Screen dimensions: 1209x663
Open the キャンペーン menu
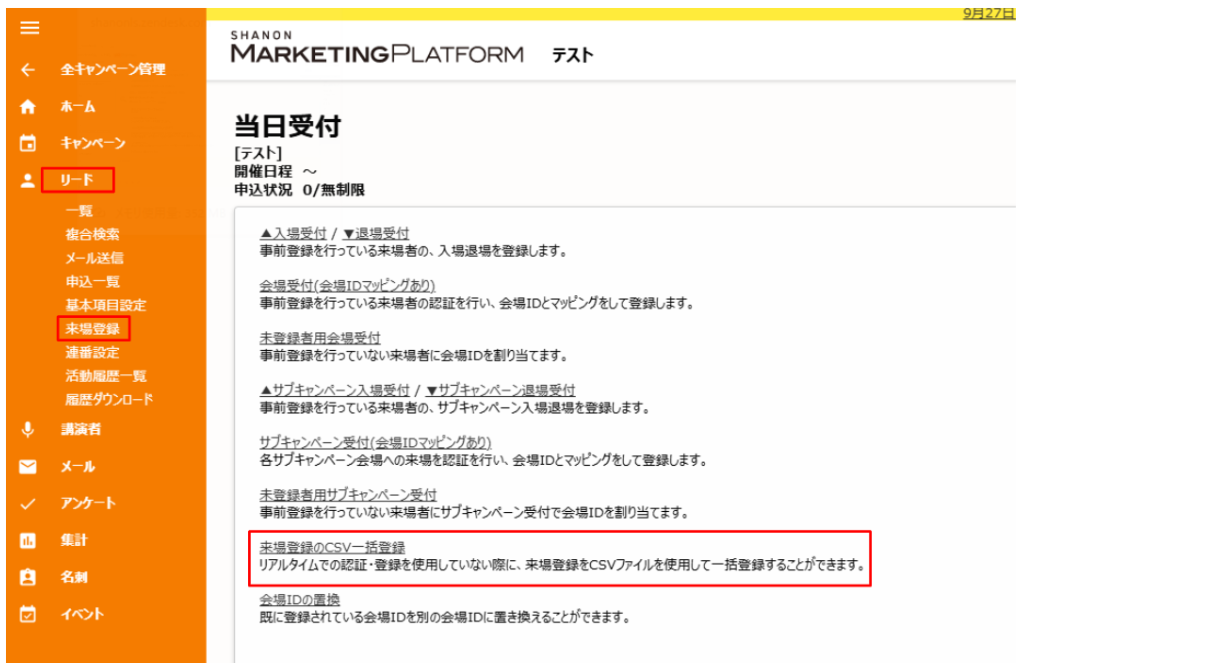point(93,144)
